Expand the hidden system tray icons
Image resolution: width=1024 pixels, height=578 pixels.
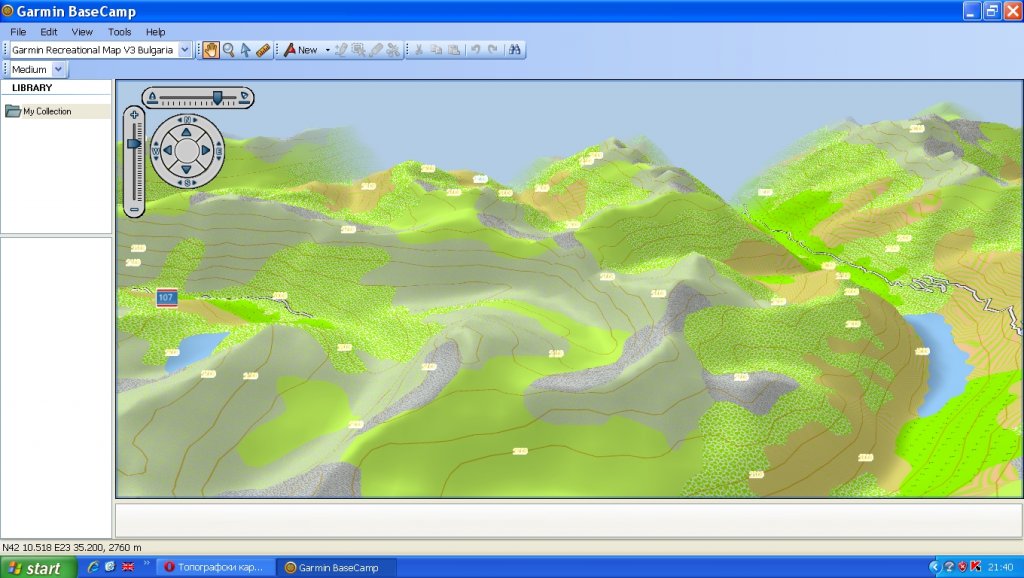click(935, 567)
